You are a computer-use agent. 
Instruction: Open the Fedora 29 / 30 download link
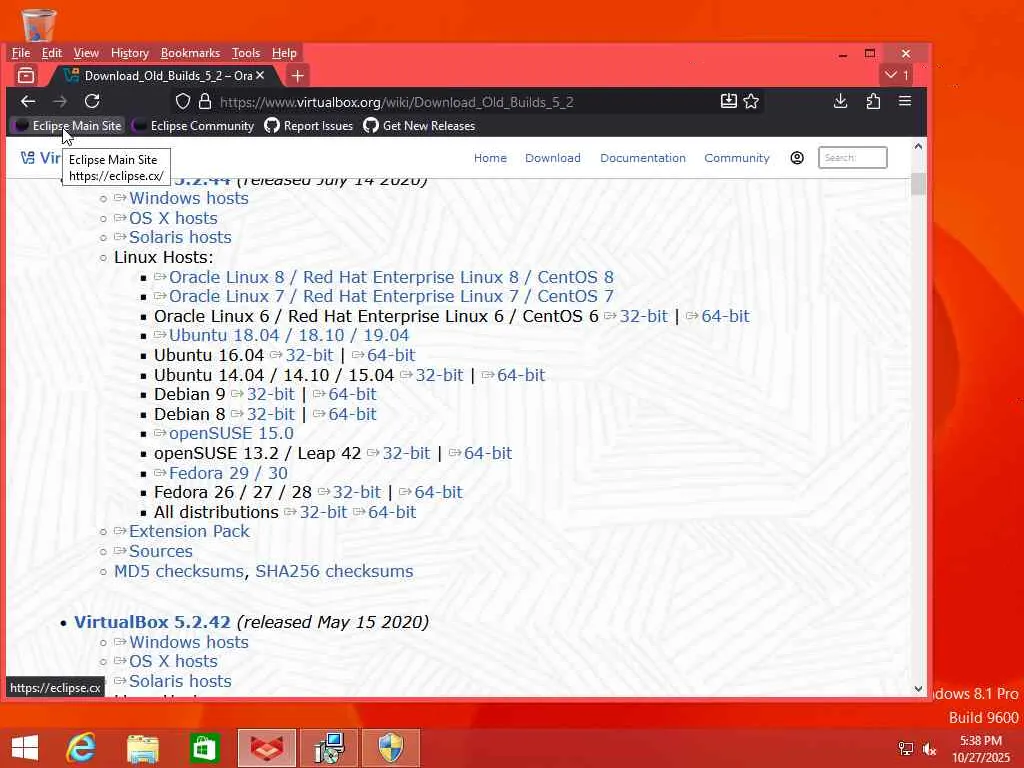pos(228,473)
